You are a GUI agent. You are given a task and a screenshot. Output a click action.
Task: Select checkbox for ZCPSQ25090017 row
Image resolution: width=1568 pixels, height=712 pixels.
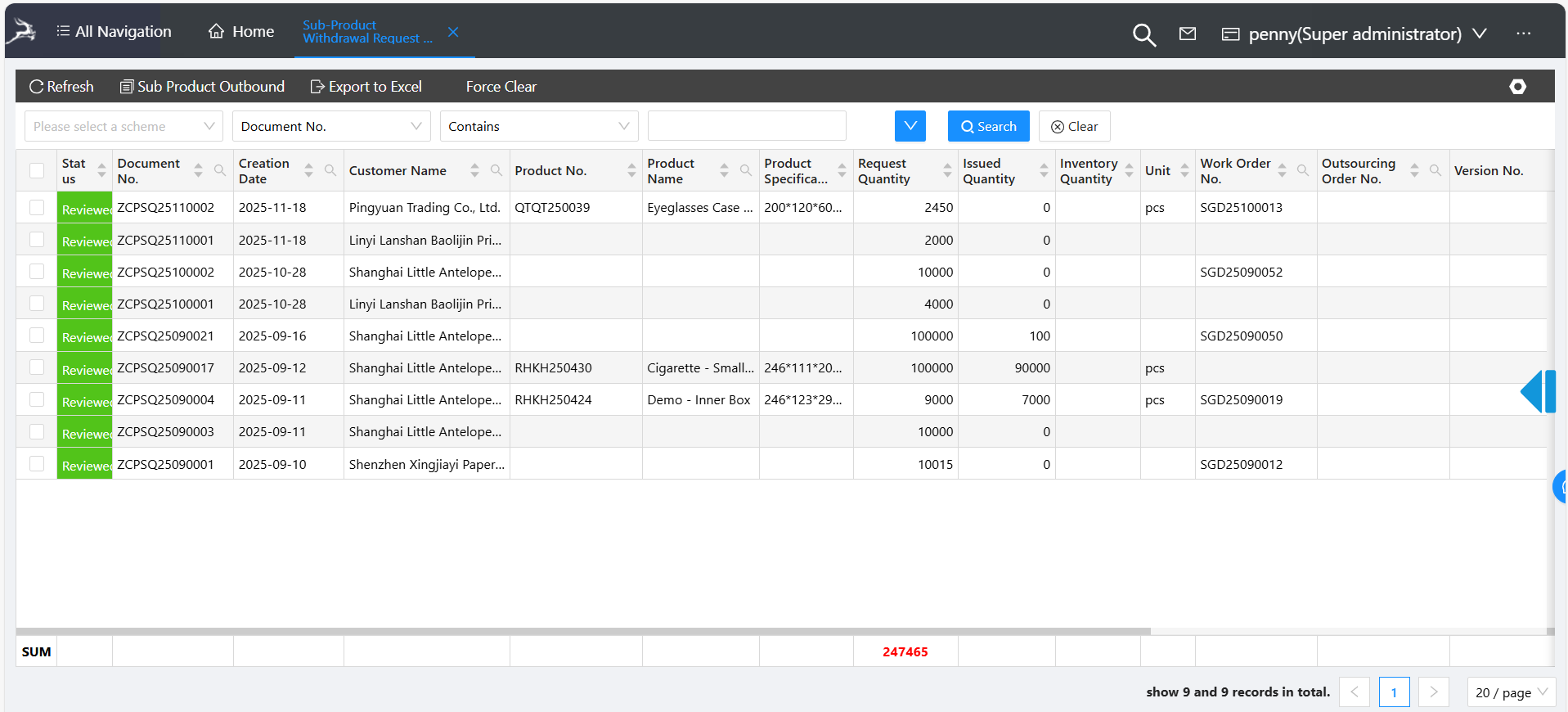tap(37, 367)
